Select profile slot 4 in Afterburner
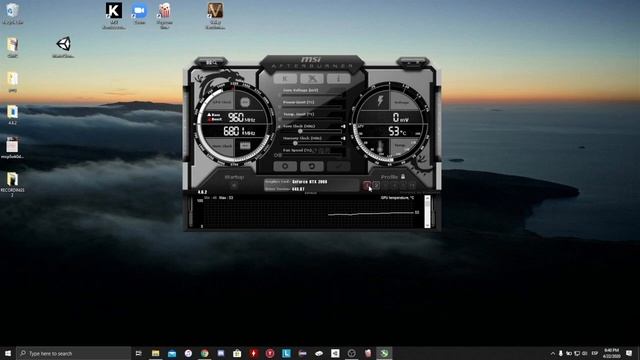The height and width of the screenshot is (360, 640). (x=394, y=186)
